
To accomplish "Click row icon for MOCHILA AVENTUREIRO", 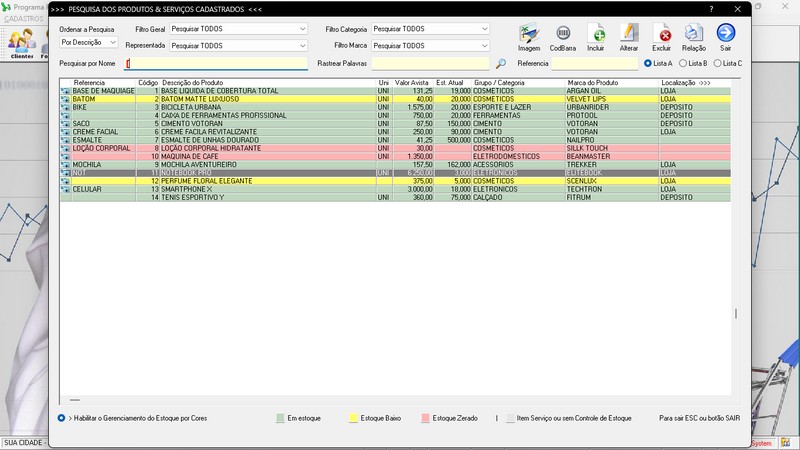I will (x=65, y=164).
